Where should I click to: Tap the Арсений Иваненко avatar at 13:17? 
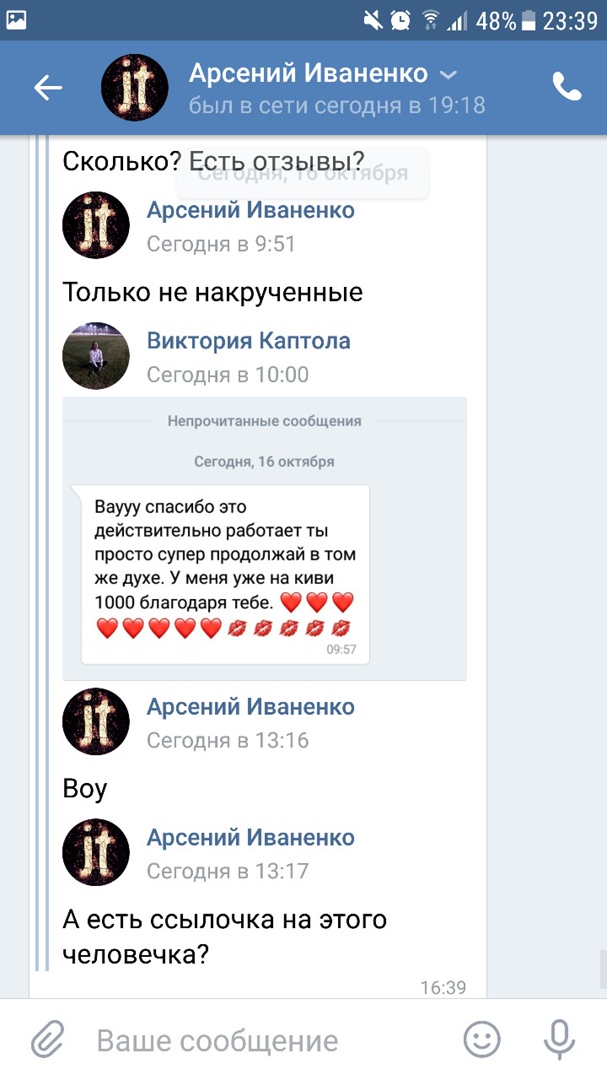pyautogui.click(x=96, y=852)
